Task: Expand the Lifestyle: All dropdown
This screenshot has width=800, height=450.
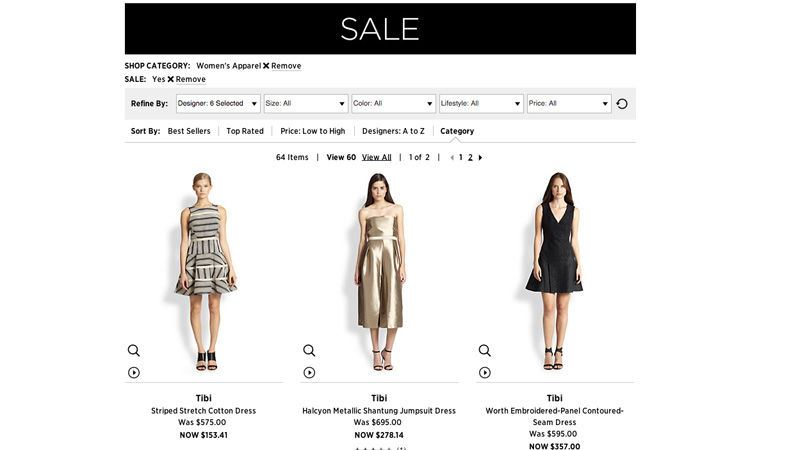Action: pyautogui.click(x=481, y=104)
